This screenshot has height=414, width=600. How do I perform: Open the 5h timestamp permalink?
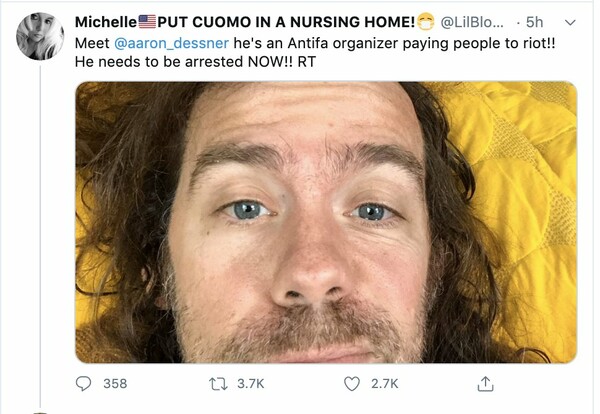pos(534,22)
